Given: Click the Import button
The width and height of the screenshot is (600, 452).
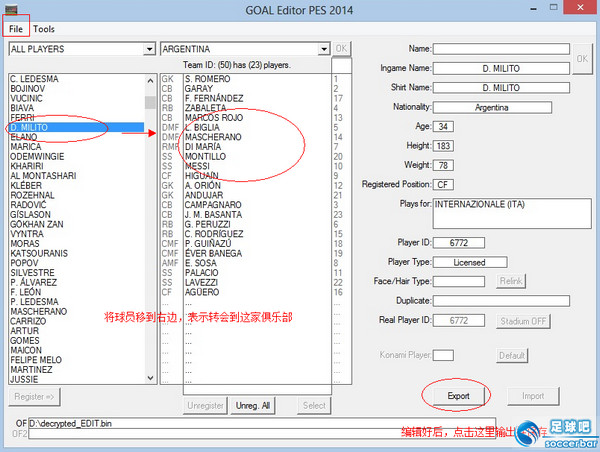Looking at the screenshot, I should tap(533, 396).
